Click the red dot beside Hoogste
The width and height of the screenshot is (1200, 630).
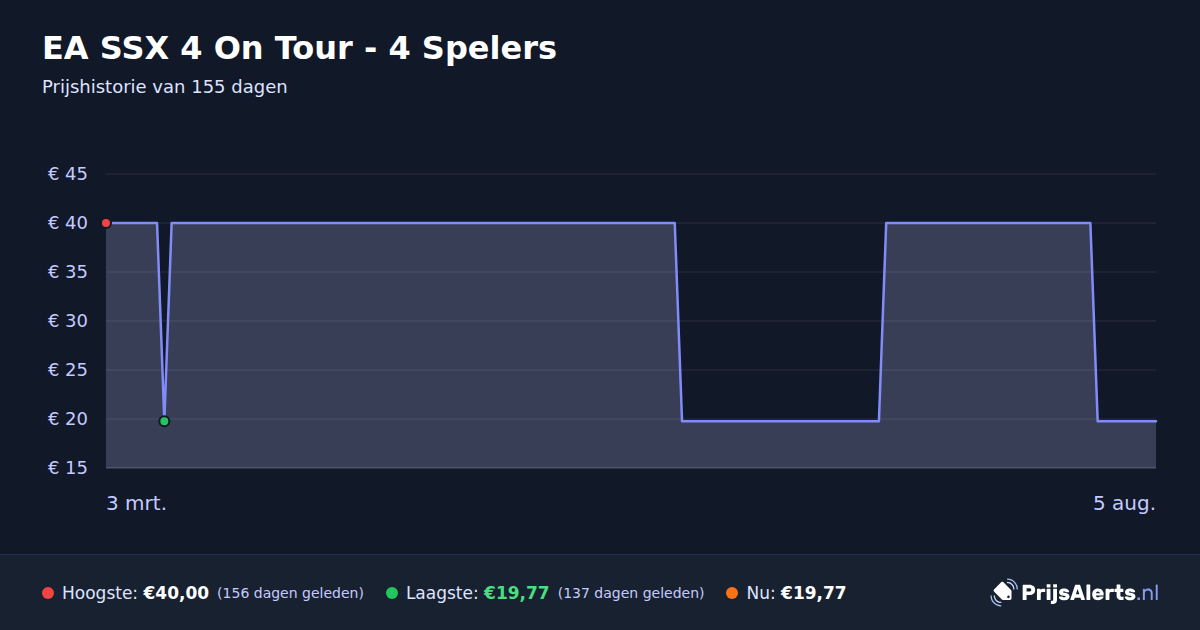pos(48,593)
